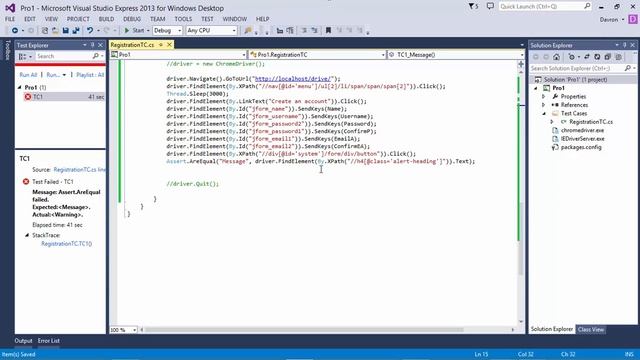Expand the References node
The image size is (640, 360).
pyautogui.click(x=544, y=105)
